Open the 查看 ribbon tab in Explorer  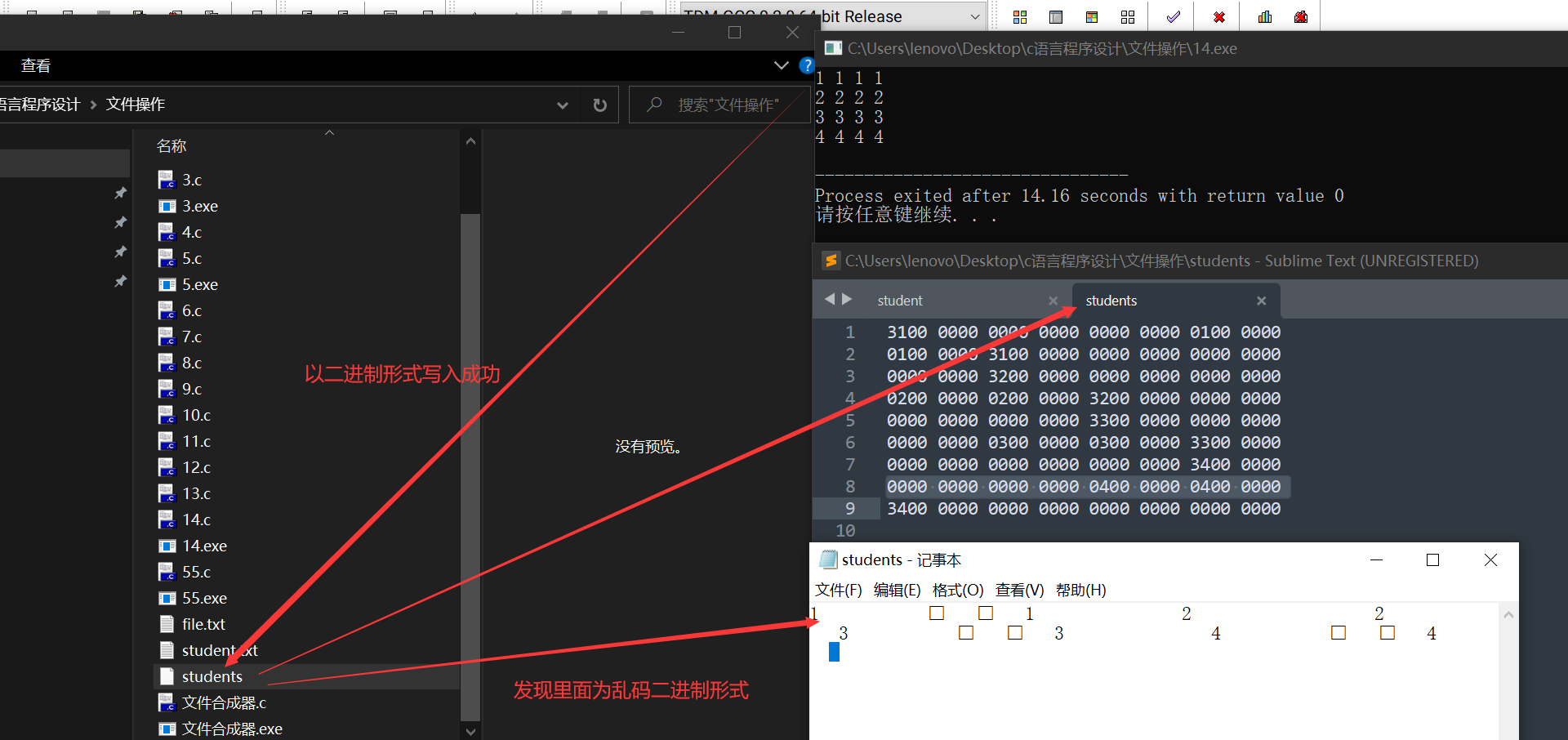click(36, 65)
